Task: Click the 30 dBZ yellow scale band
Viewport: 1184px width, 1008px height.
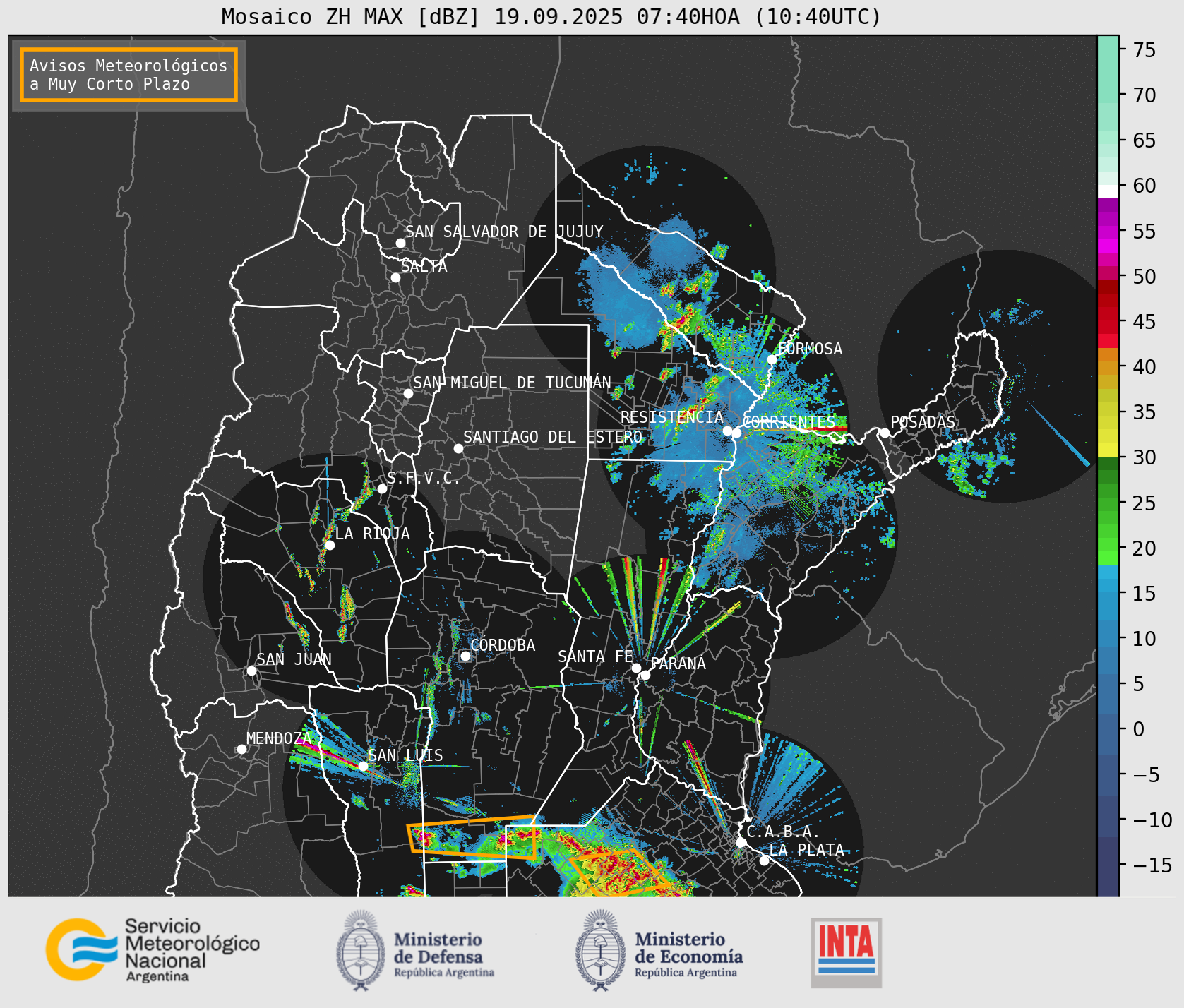Action: coord(1108,450)
